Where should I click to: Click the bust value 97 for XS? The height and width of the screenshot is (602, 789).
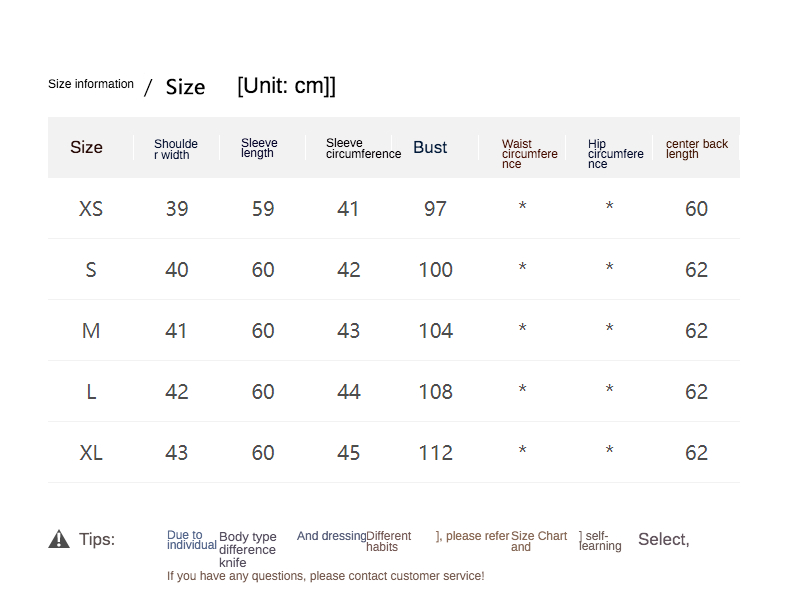[435, 209]
